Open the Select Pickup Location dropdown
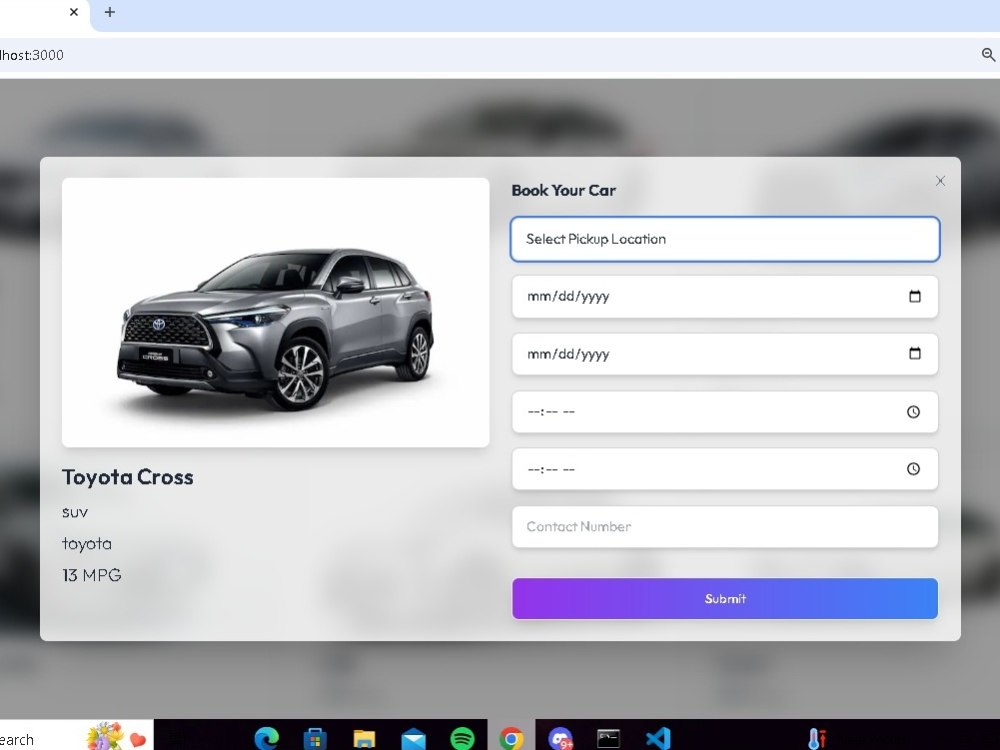The image size is (1000, 750). tap(724, 239)
